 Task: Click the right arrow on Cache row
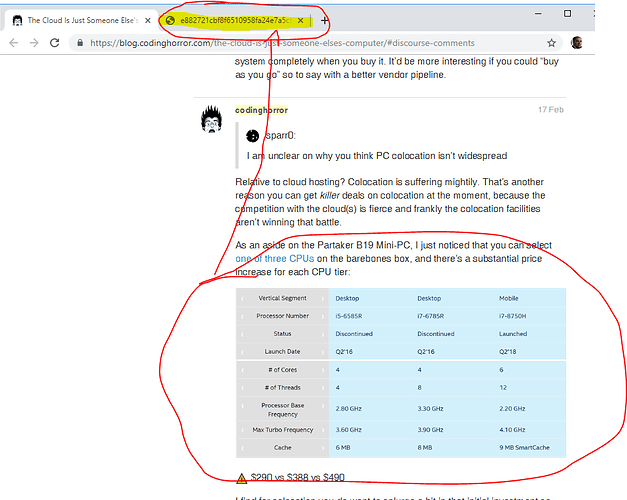pyautogui.click(x=323, y=448)
